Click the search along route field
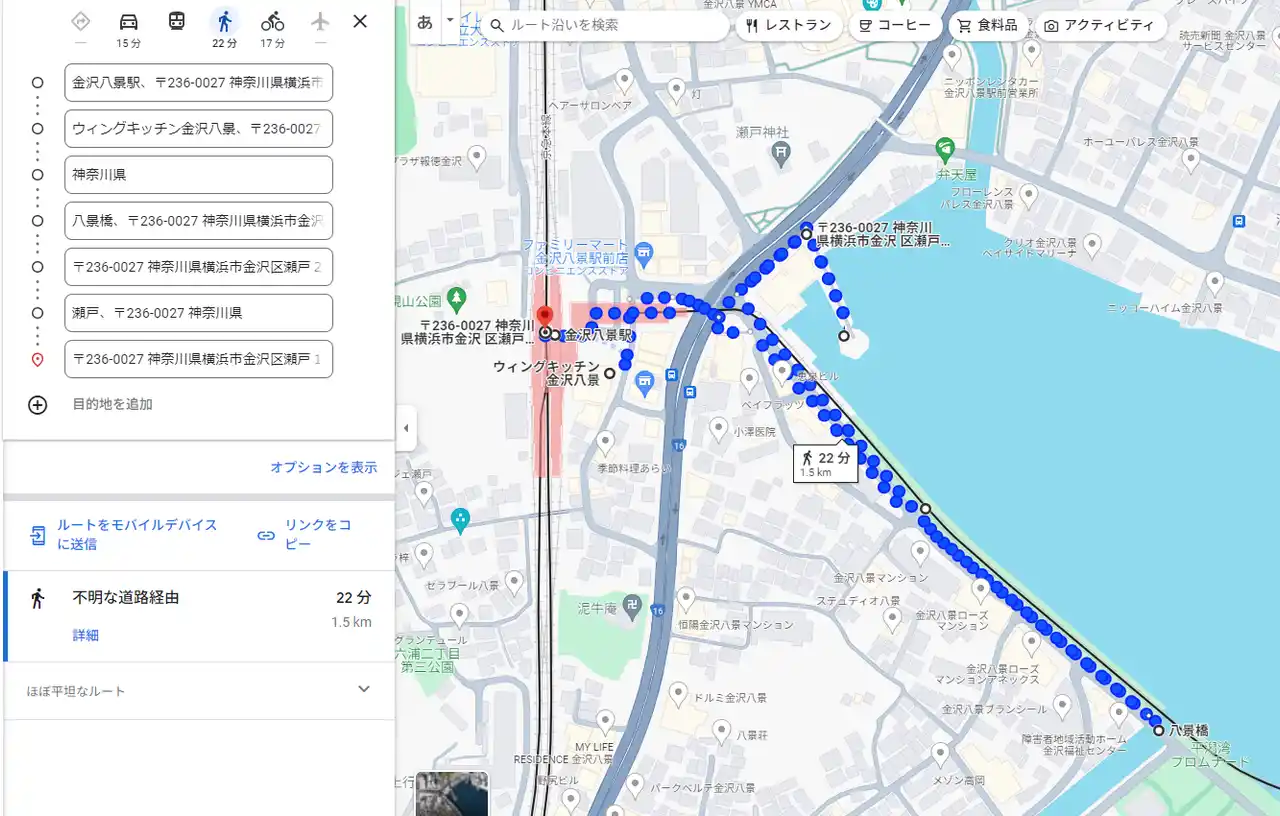This screenshot has width=1280, height=816. tap(612, 25)
